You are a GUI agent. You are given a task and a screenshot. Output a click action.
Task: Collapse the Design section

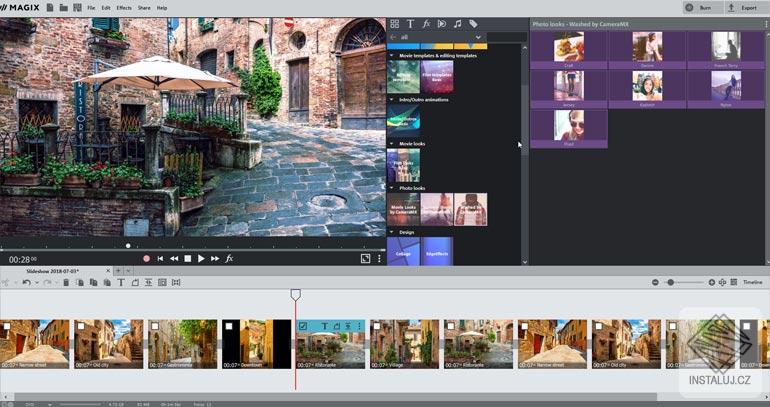[392, 232]
